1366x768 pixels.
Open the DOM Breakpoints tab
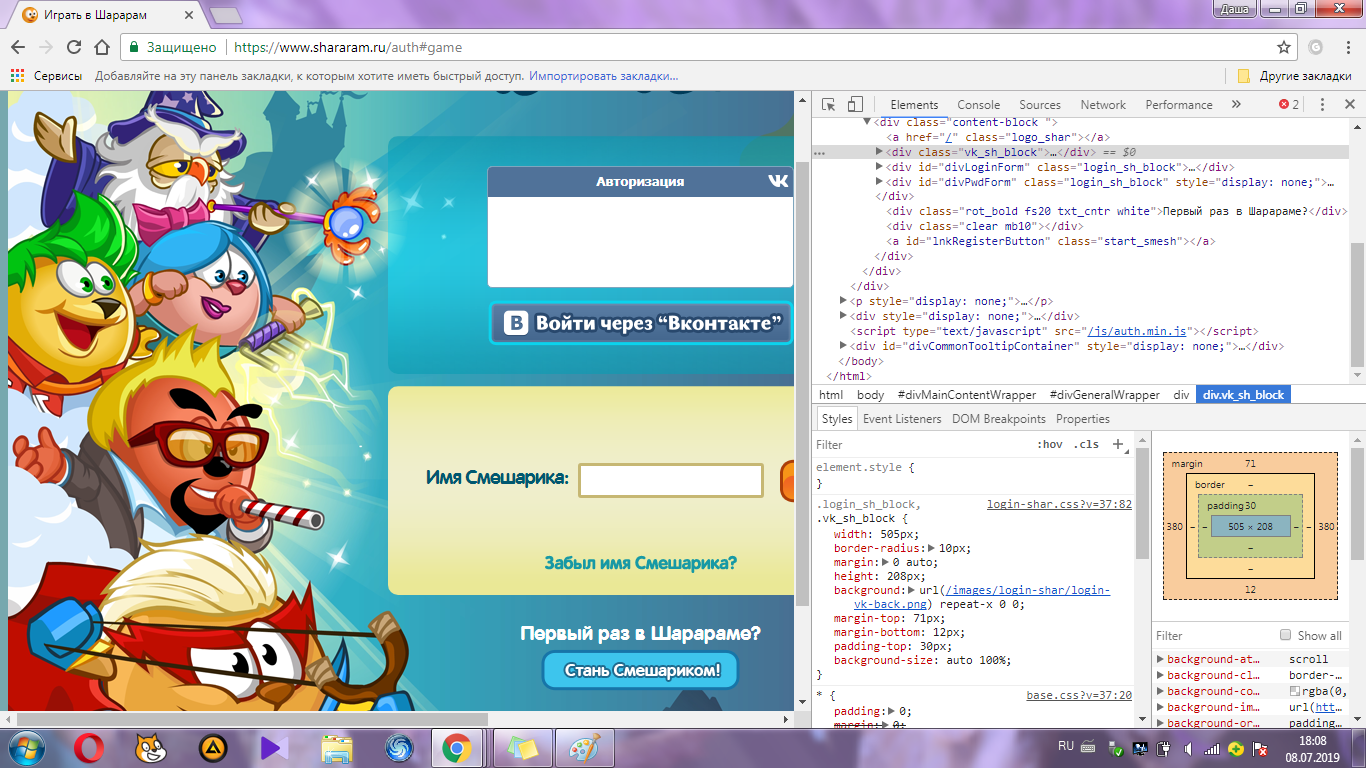pyautogui.click(x=999, y=419)
